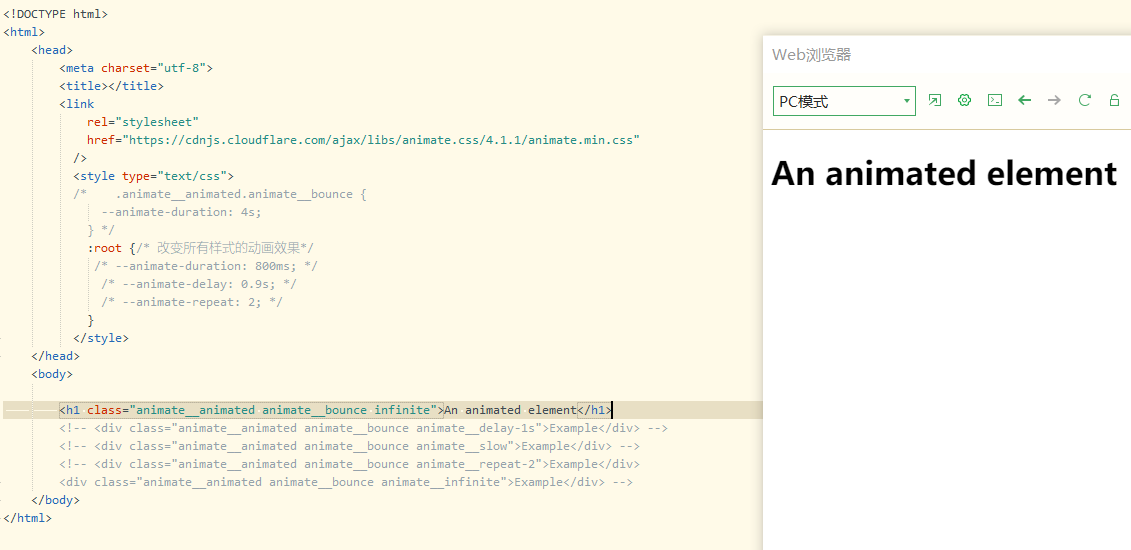
Task: Click the rel="stylesheet" attribute
Action: (143, 122)
